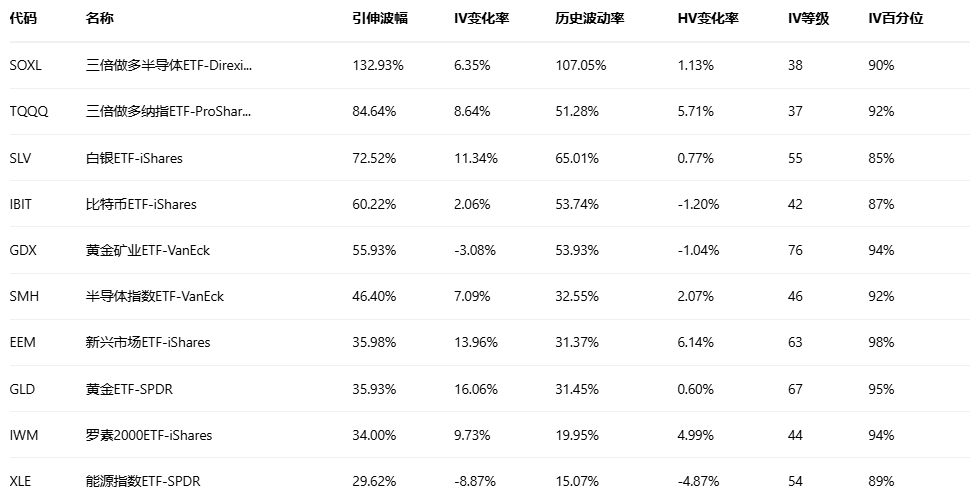Click the 历史波动率 column header
The image size is (973, 501).
pyautogui.click(x=589, y=19)
